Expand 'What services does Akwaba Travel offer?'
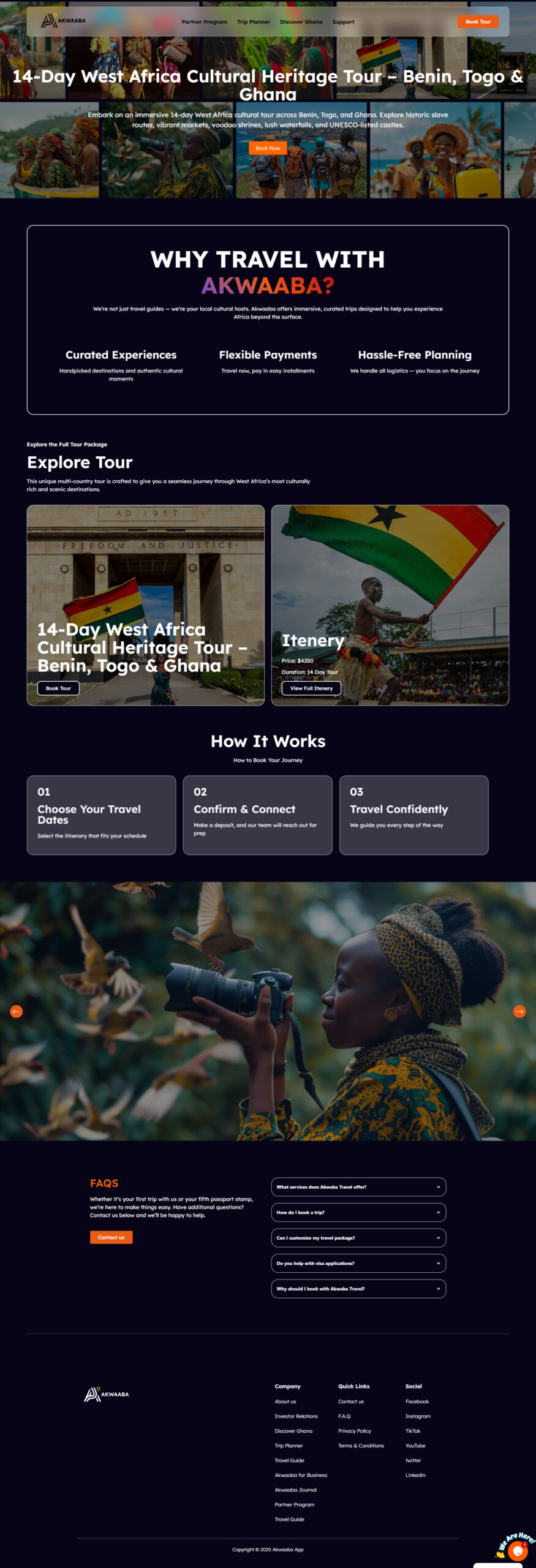 click(358, 1186)
